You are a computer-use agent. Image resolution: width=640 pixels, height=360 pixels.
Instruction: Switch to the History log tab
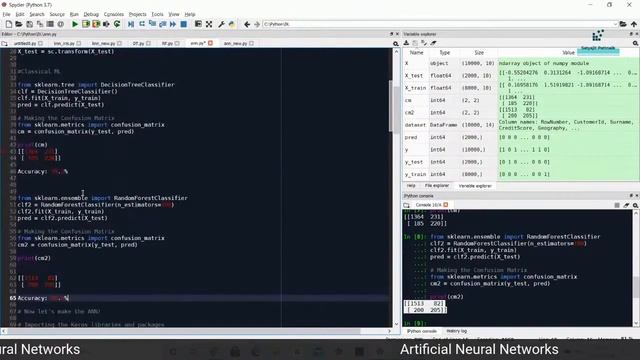[456, 331]
